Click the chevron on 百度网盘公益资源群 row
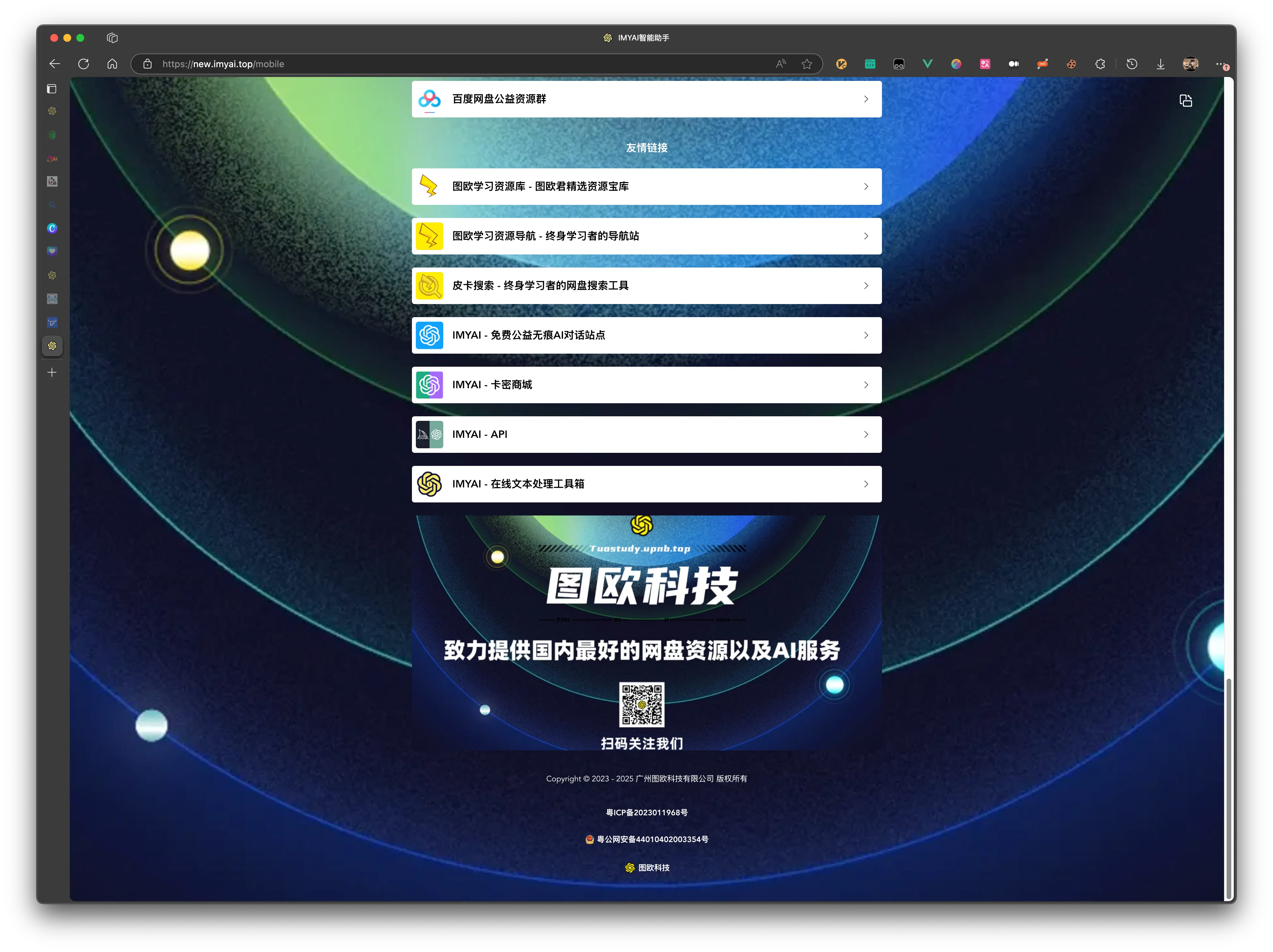This screenshot has width=1273, height=952. pos(866,99)
